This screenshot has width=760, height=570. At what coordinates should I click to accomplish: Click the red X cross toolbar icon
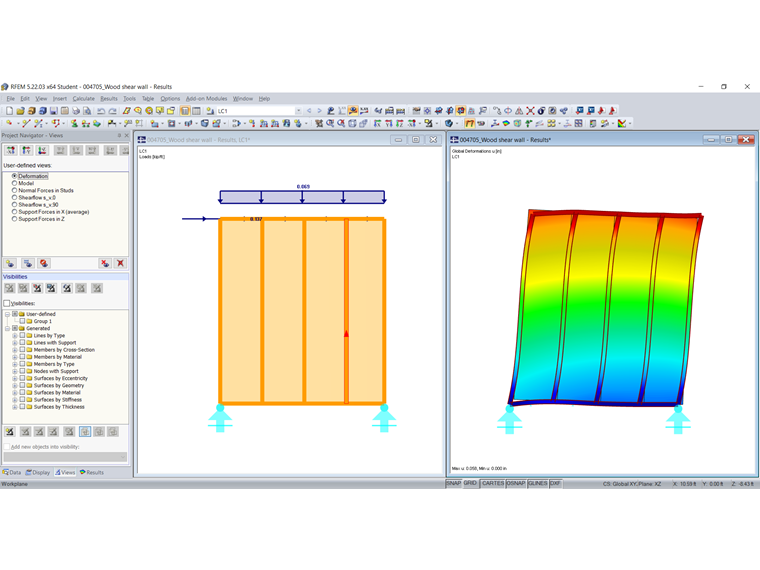point(530,111)
